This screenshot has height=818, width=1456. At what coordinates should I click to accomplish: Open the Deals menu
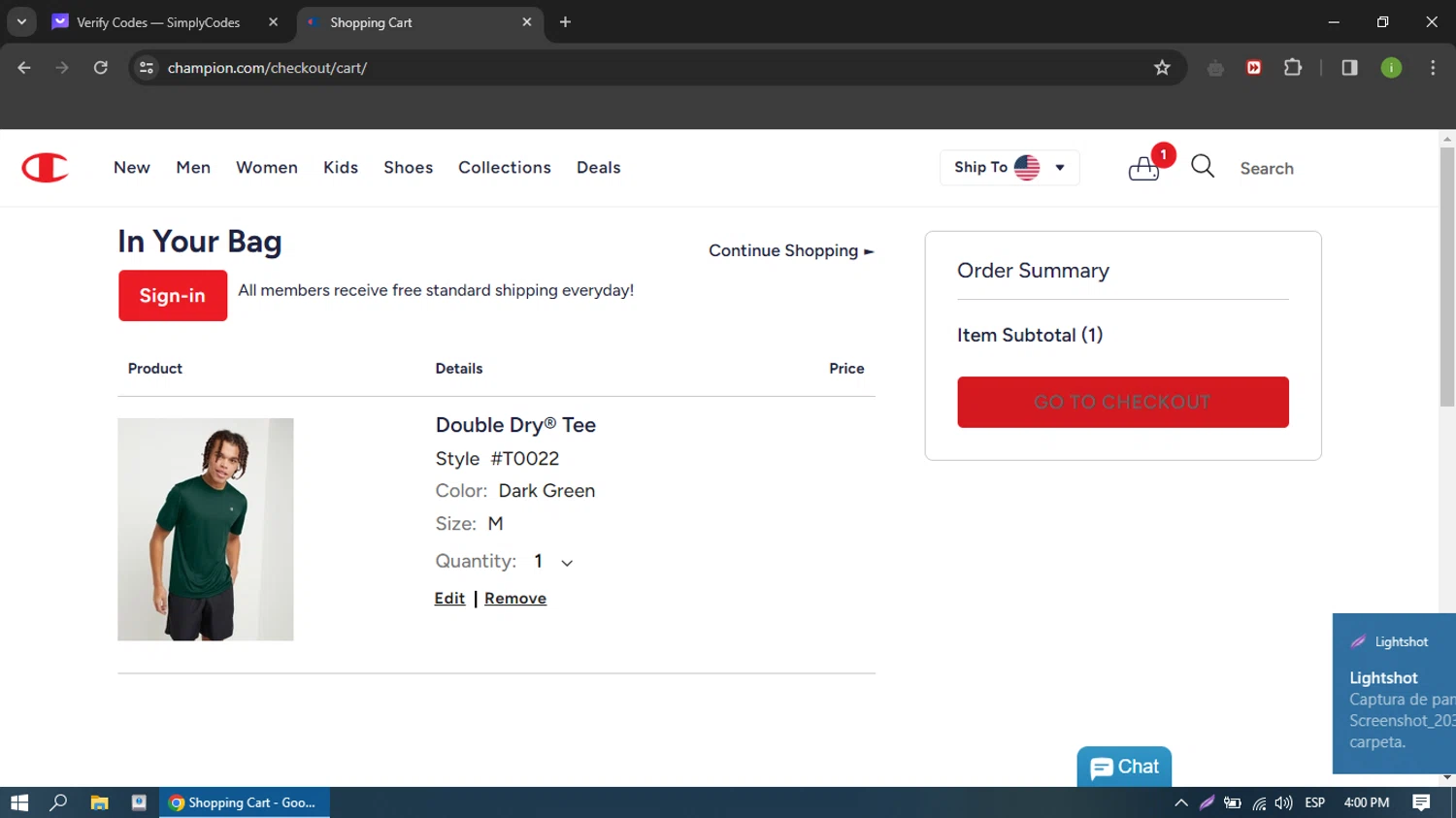pyautogui.click(x=599, y=168)
